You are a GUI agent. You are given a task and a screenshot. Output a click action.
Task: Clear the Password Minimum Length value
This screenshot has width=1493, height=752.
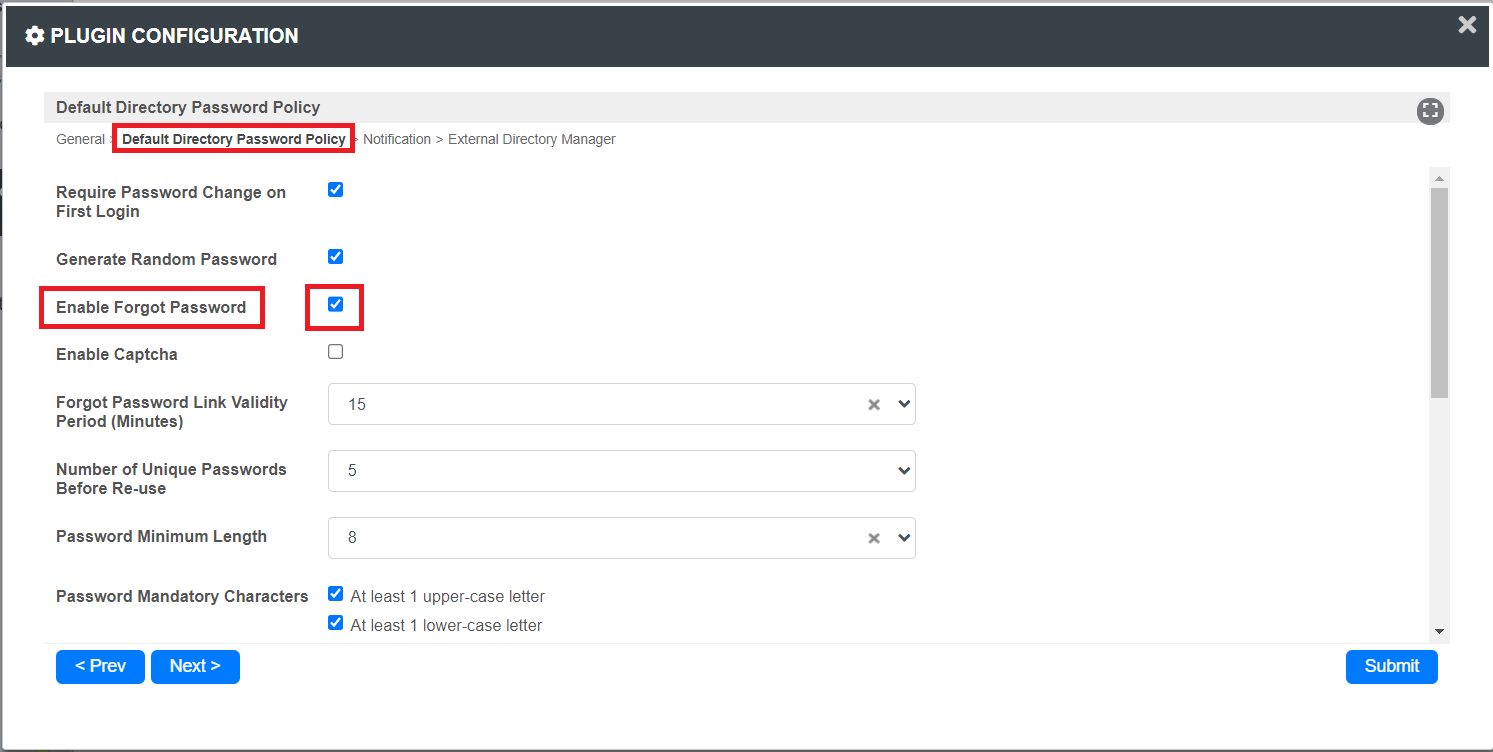[874, 538]
